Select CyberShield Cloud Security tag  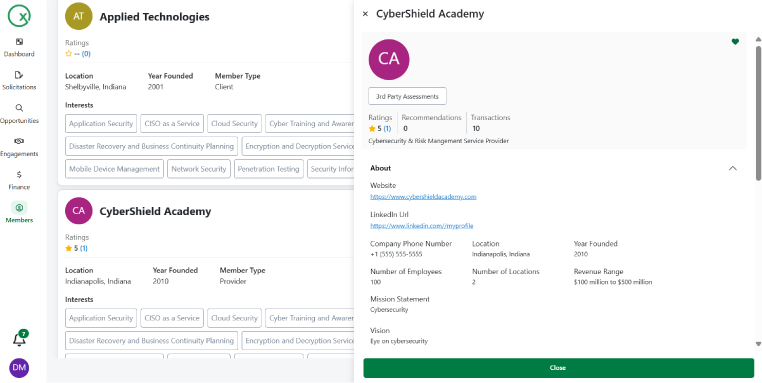[x=234, y=318]
